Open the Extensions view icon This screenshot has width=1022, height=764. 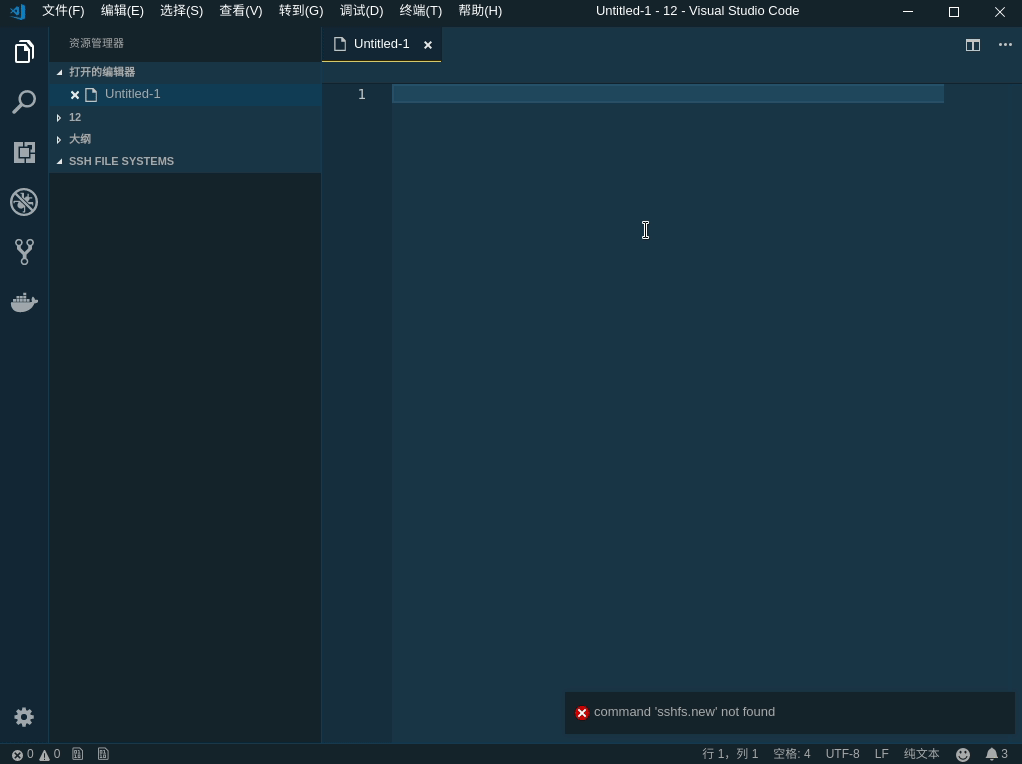(x=24, y=152)
